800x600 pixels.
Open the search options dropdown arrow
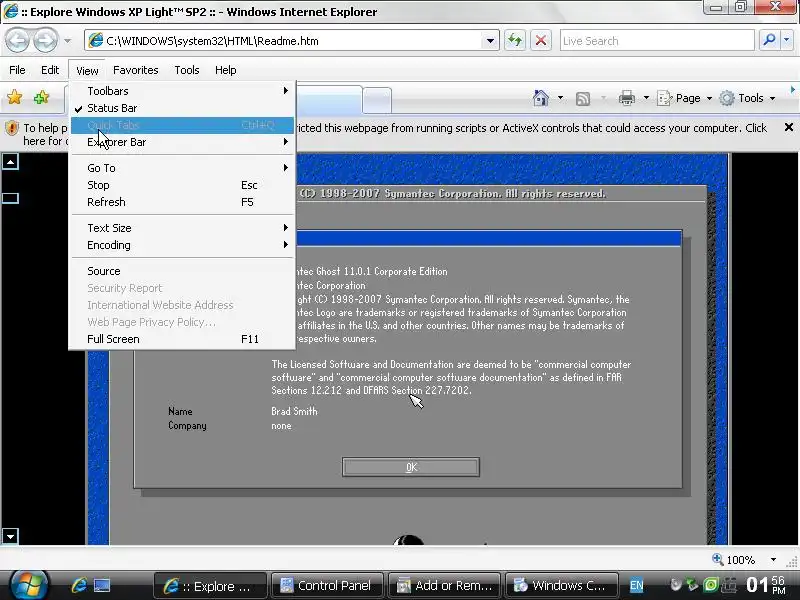point(787,40)
